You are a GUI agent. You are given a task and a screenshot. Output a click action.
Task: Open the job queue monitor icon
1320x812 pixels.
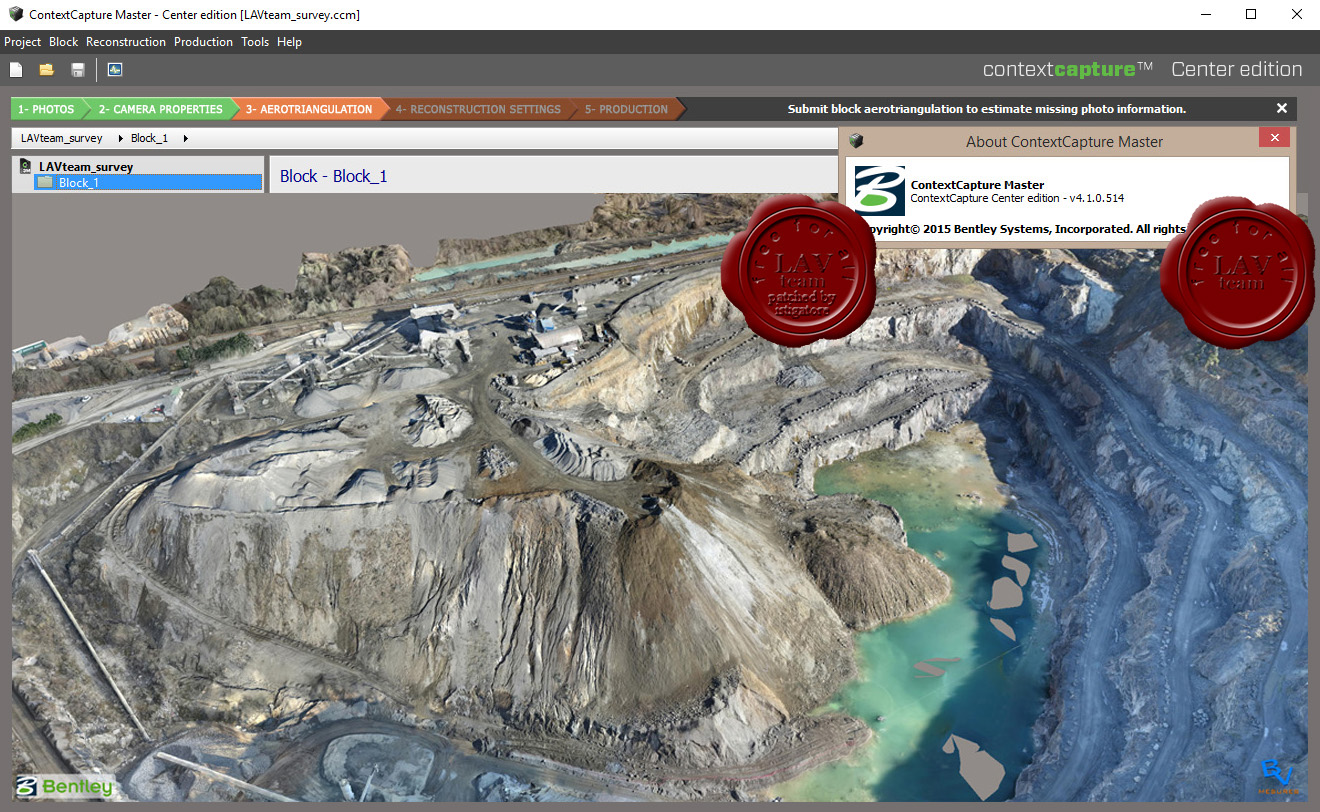(114, 70)
